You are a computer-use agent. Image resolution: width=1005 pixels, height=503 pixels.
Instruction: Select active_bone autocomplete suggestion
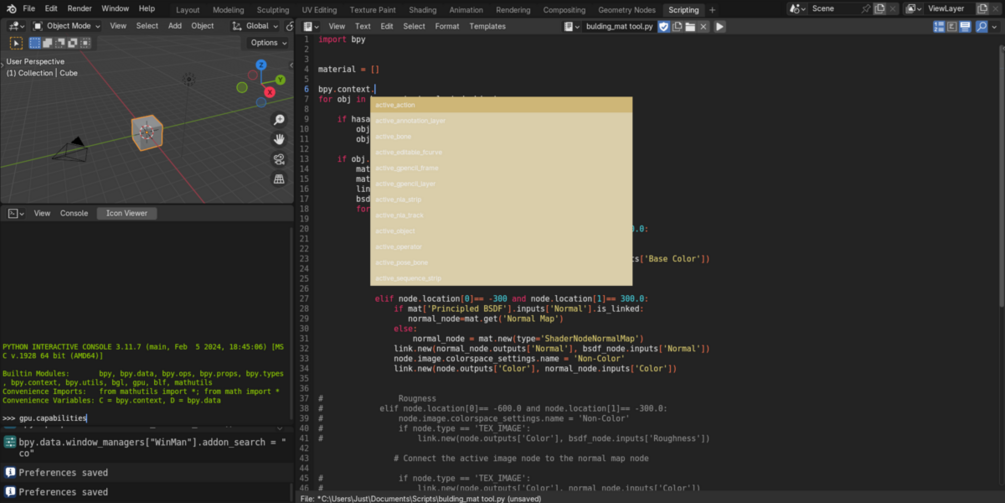[x=501, y=136]
